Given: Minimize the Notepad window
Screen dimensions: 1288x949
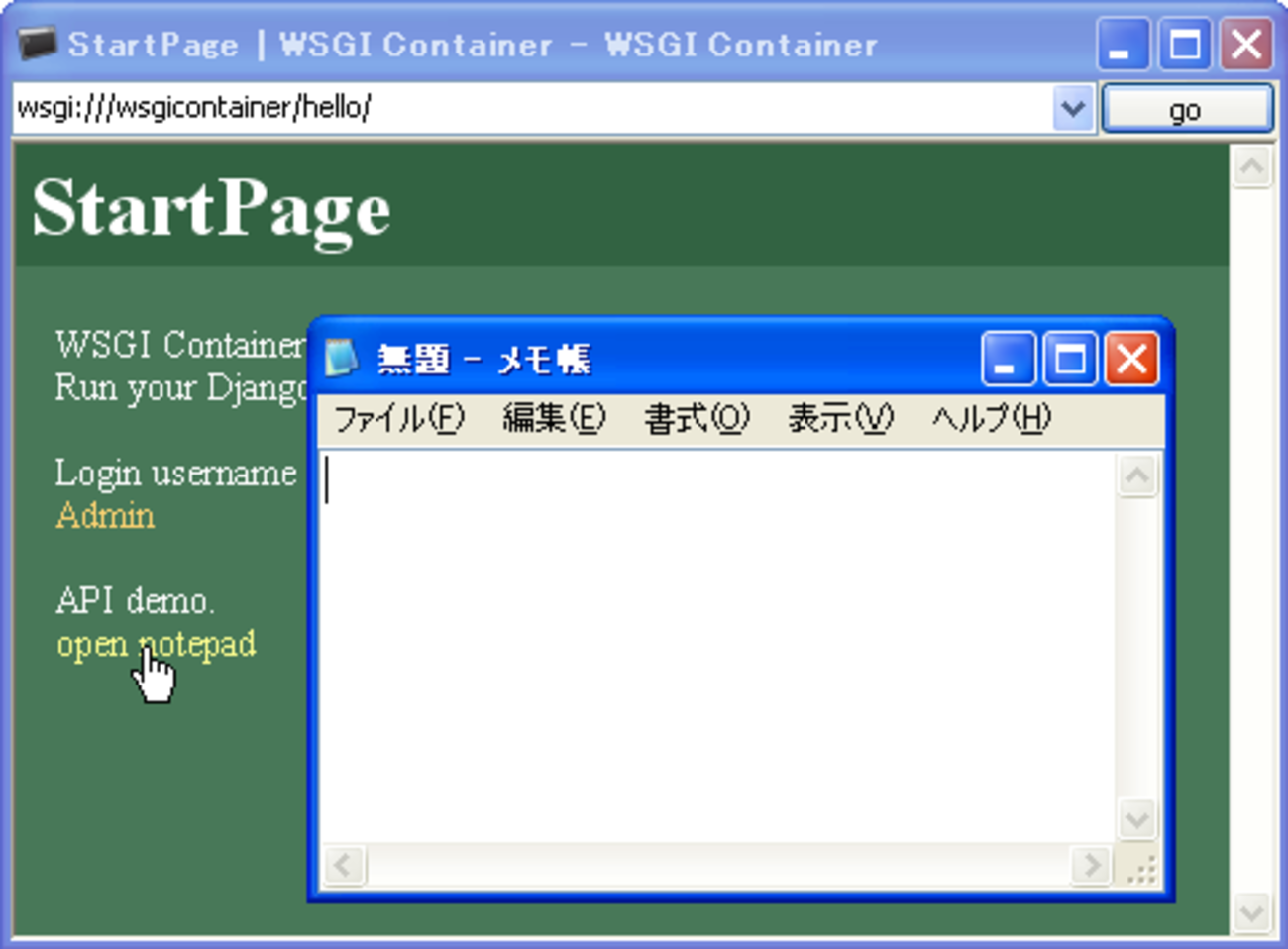Looking at the screenshot, I should (1008, 358).
